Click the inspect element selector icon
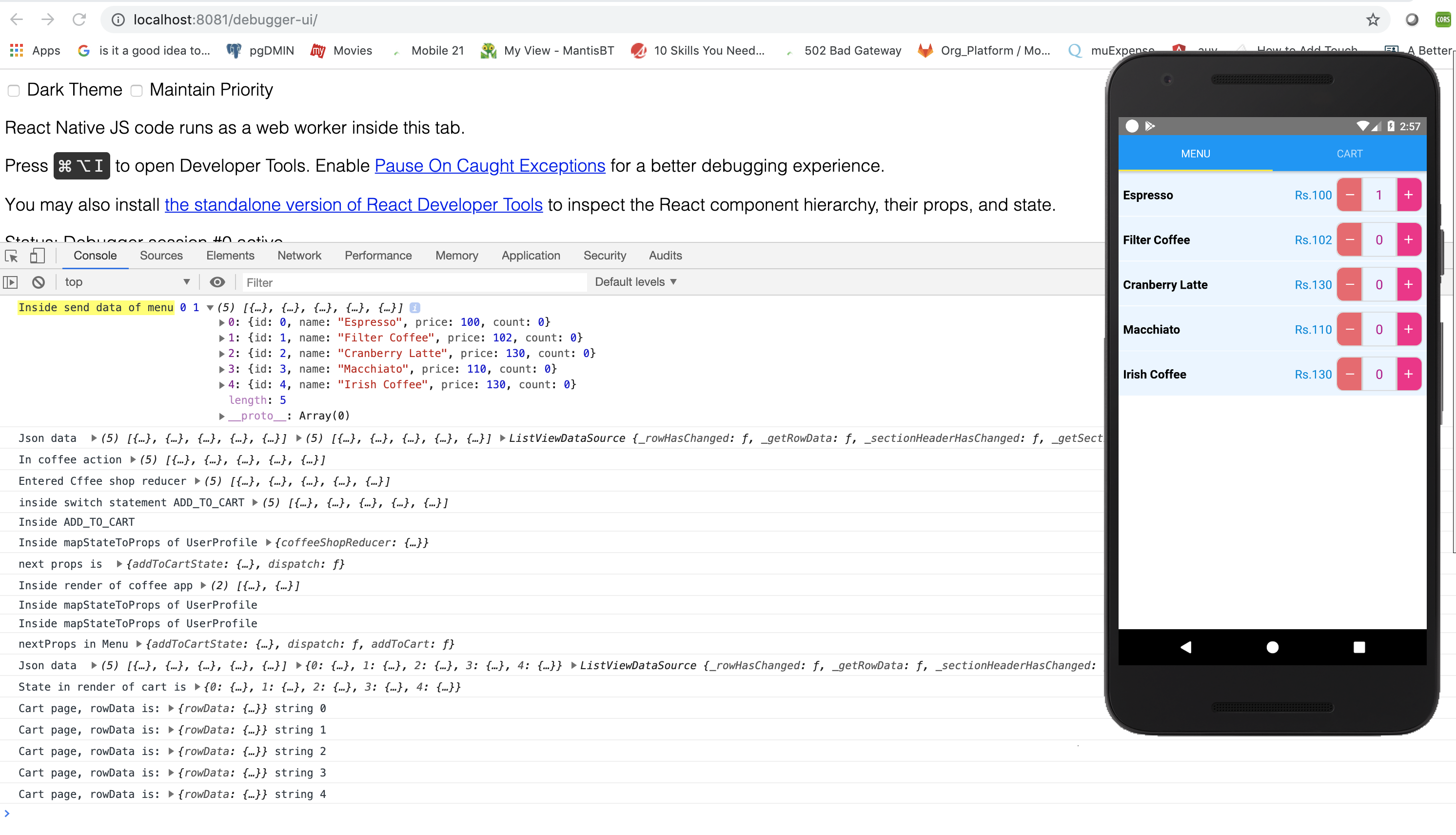The image size is (1456, 835). 12,256
